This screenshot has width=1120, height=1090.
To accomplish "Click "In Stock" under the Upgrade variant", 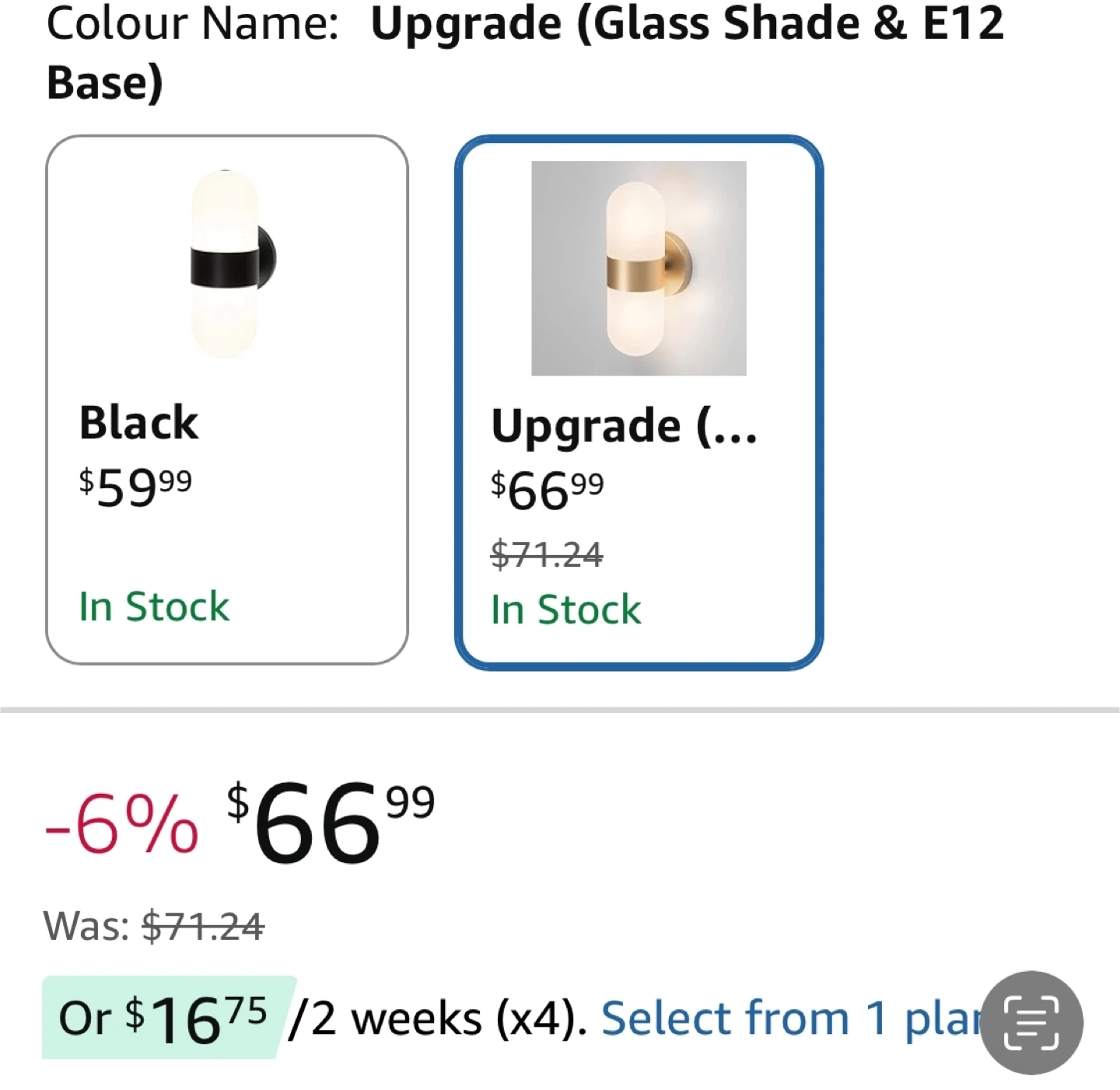I will point(565,610).
